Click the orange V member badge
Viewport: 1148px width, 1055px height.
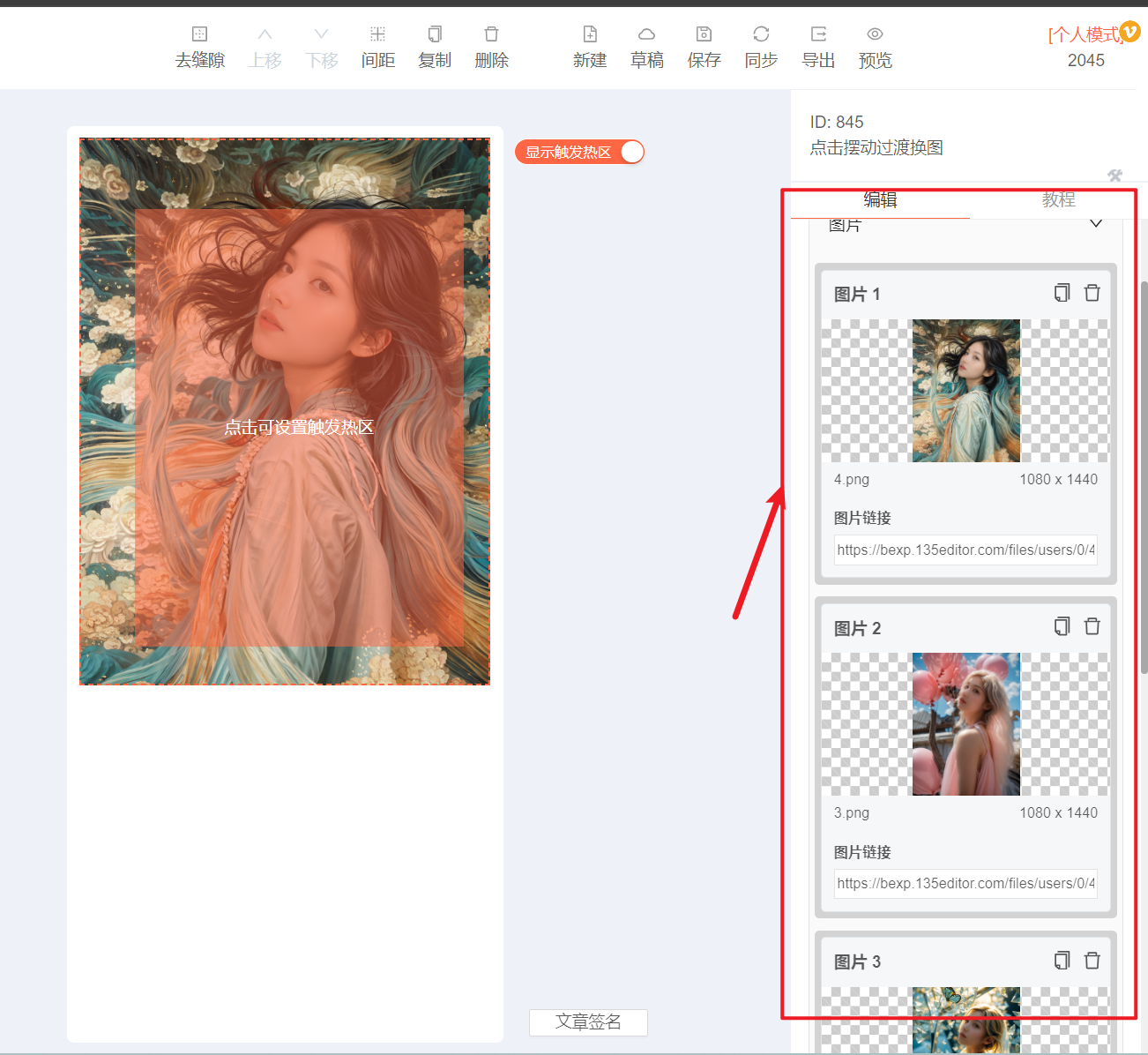[1129, 31]
